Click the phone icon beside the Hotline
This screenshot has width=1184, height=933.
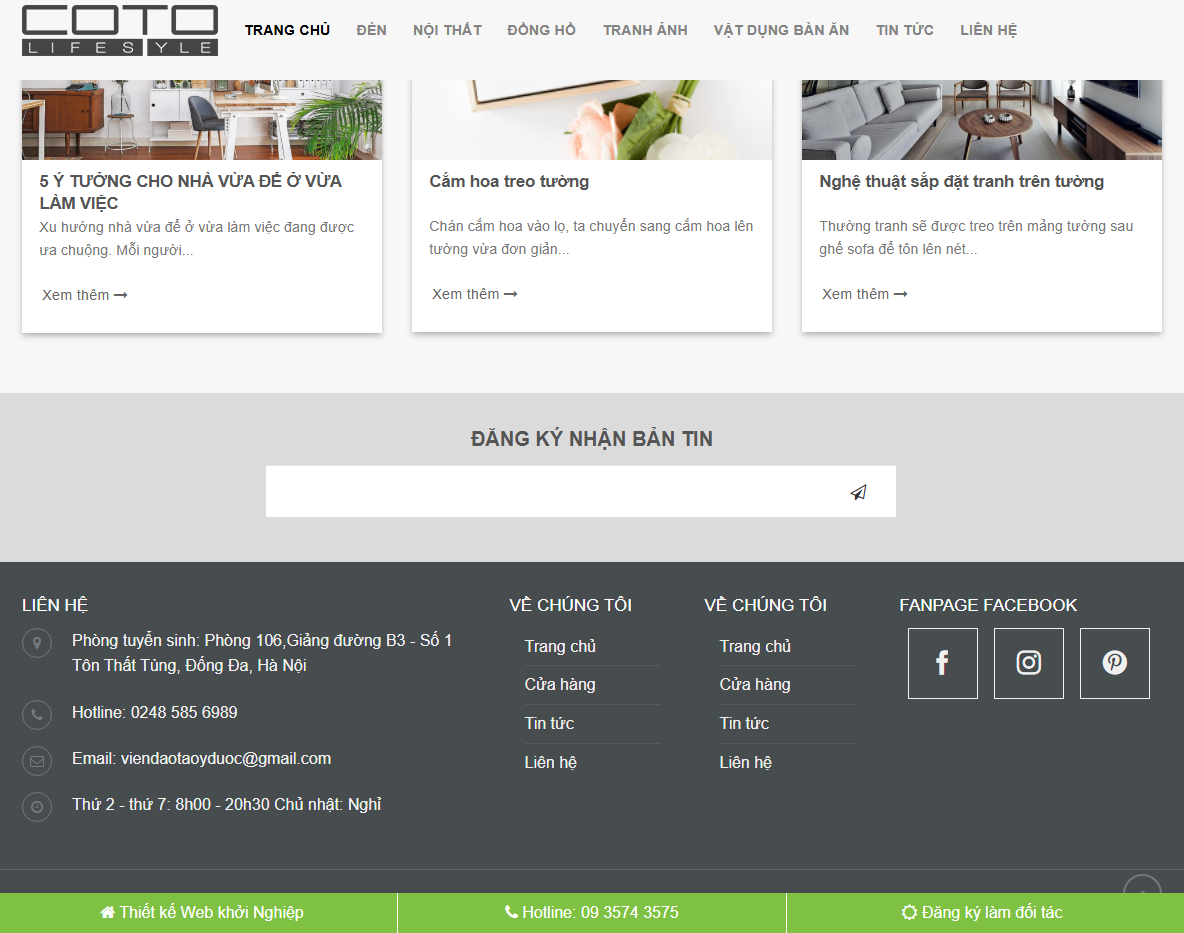click(37, 714)
